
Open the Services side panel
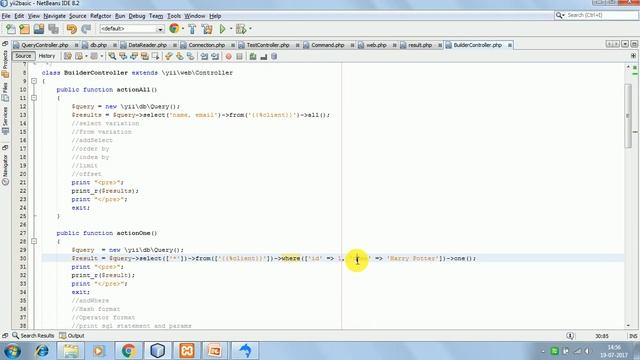(5, 120)
